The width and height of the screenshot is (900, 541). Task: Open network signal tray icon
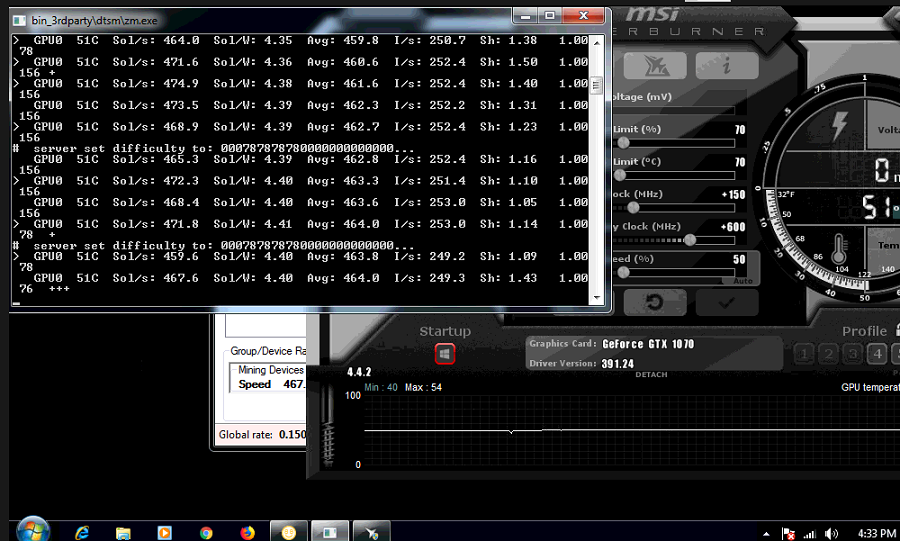(810, 534)
